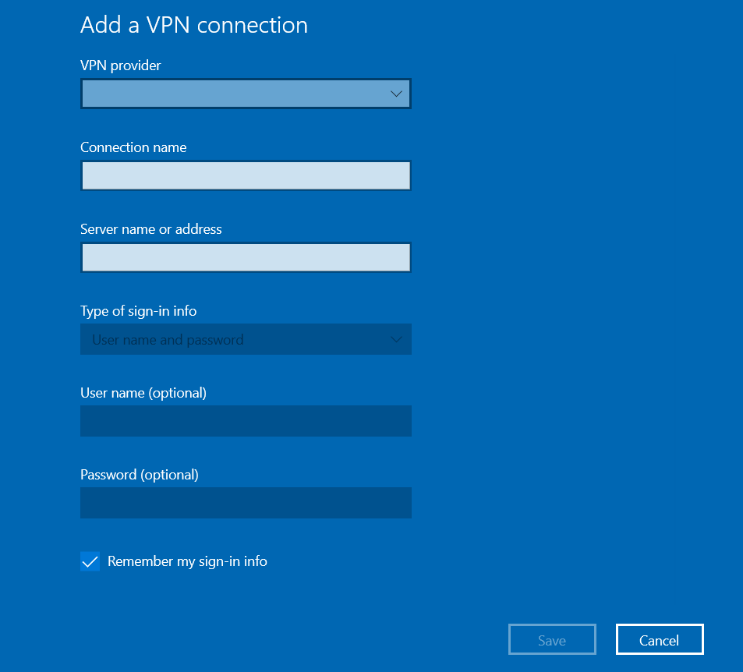Click the Connection name label text
This screenshot has height=672, width=743.
[134, 147]
